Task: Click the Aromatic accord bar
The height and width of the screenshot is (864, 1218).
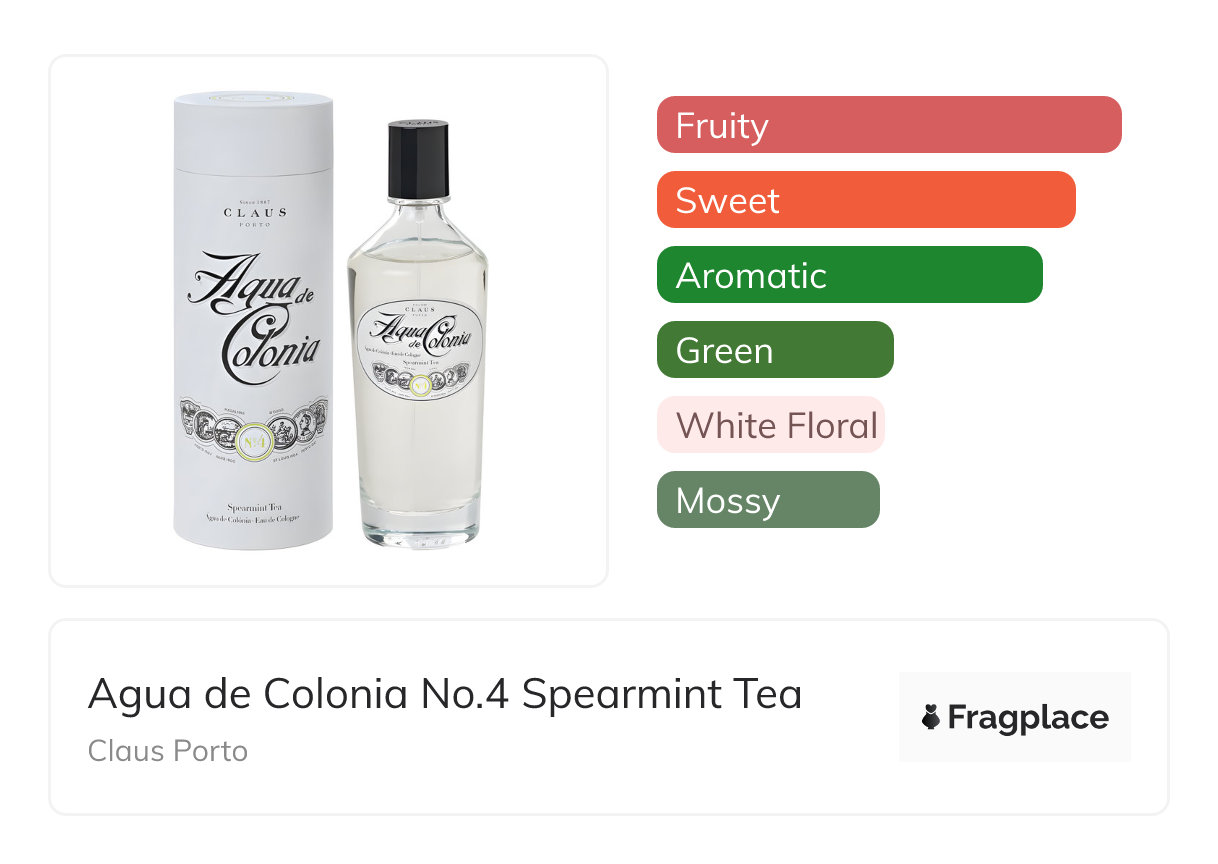Action: point(849,275)
